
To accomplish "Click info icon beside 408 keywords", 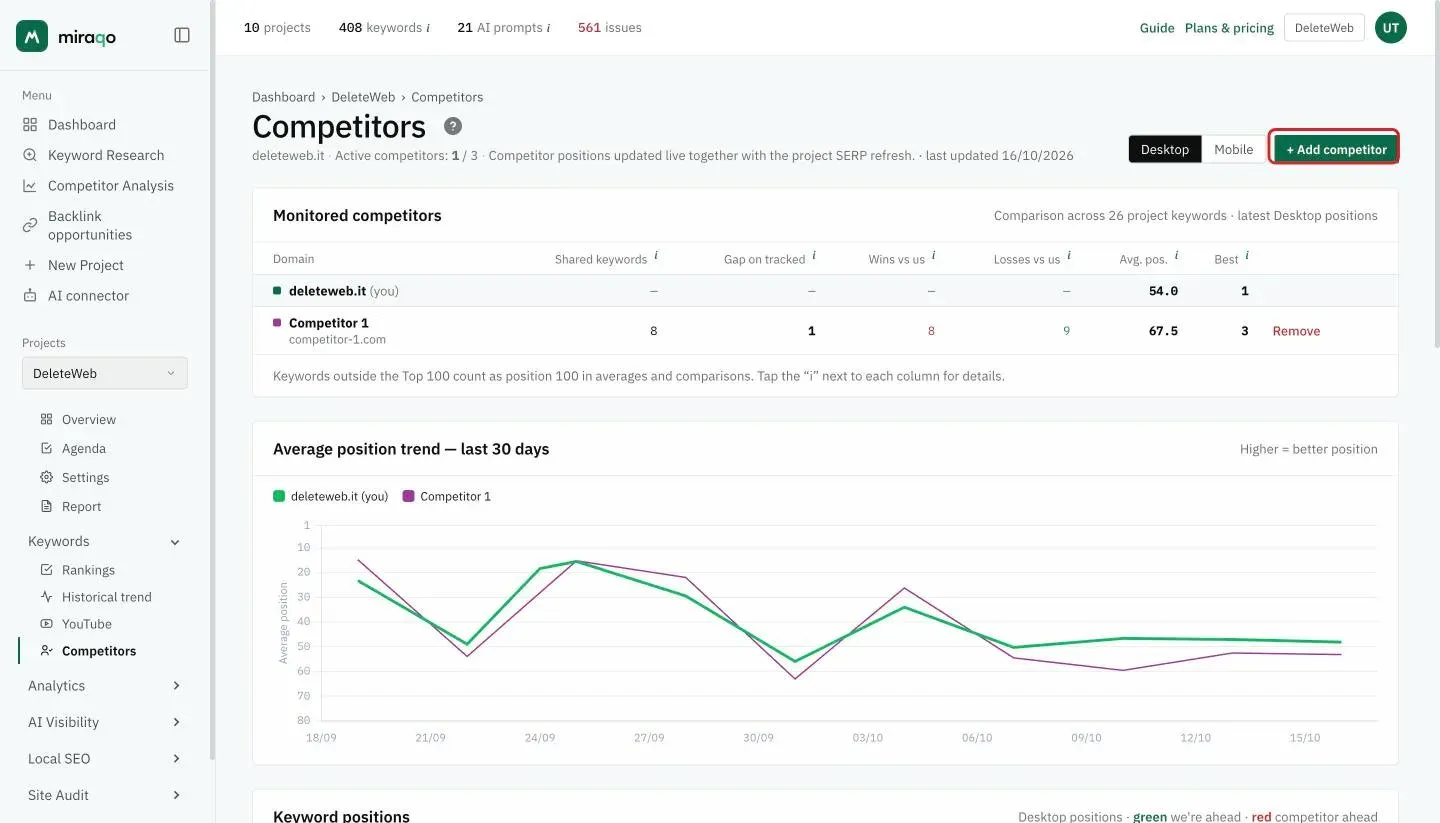I will coord(428,28).
